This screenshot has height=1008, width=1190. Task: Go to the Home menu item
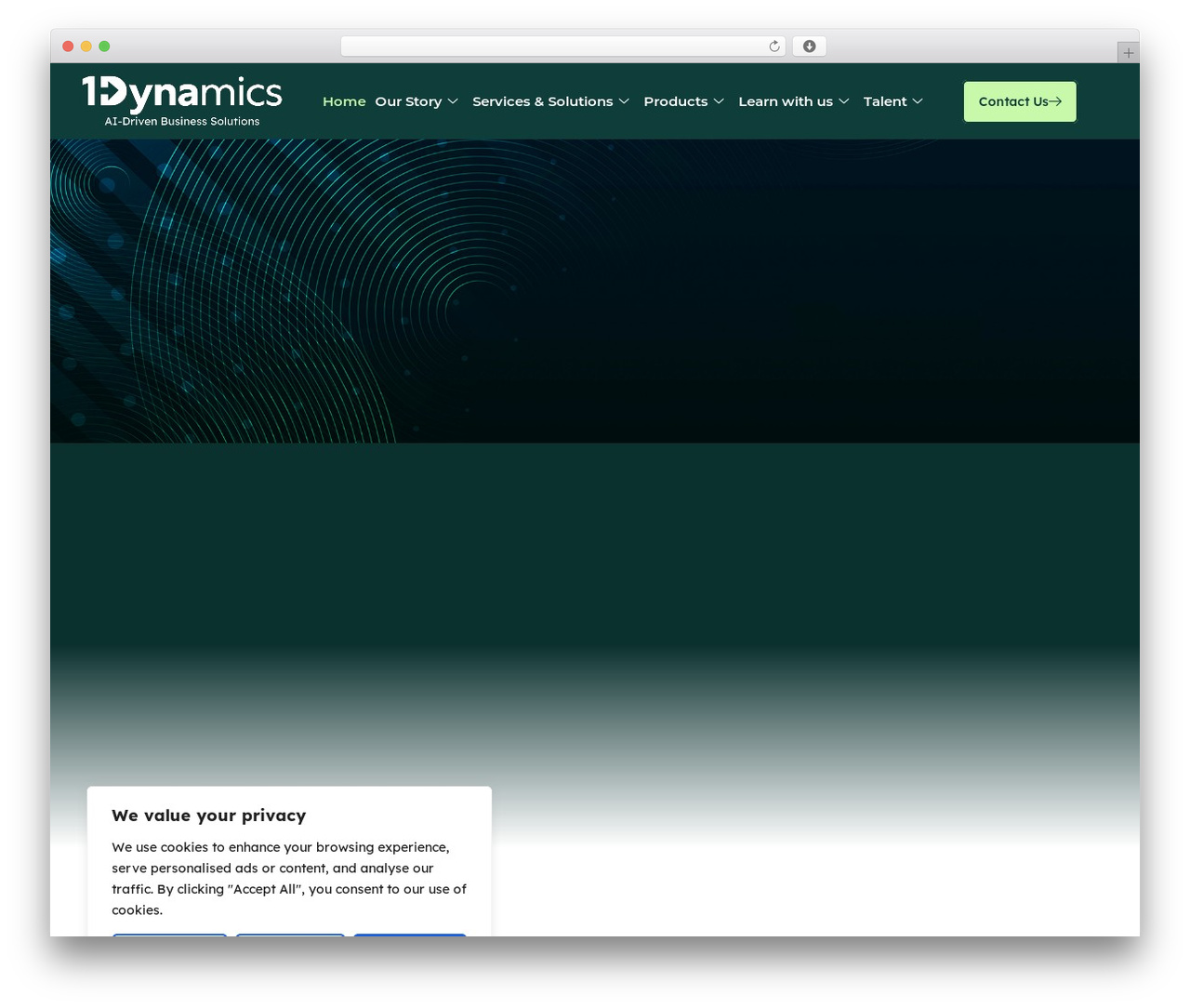coord(344,101)
